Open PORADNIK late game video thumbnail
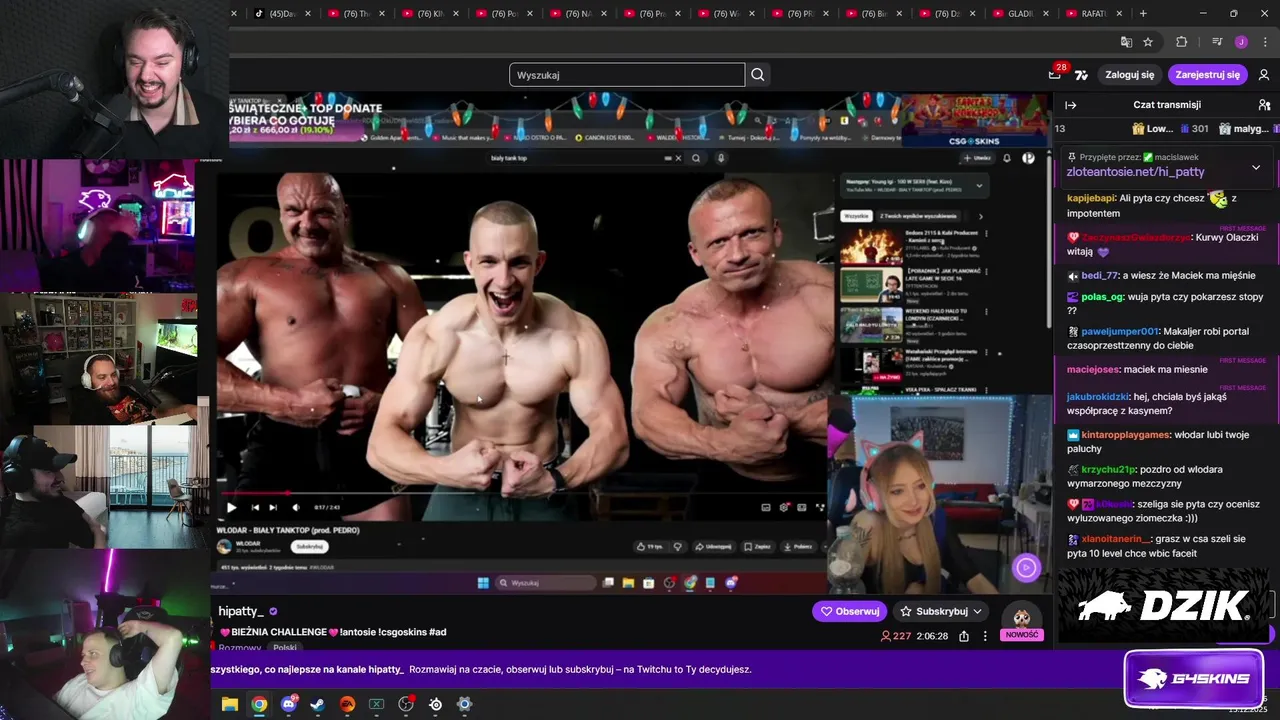1280x720 pixels. coord(871,285)
